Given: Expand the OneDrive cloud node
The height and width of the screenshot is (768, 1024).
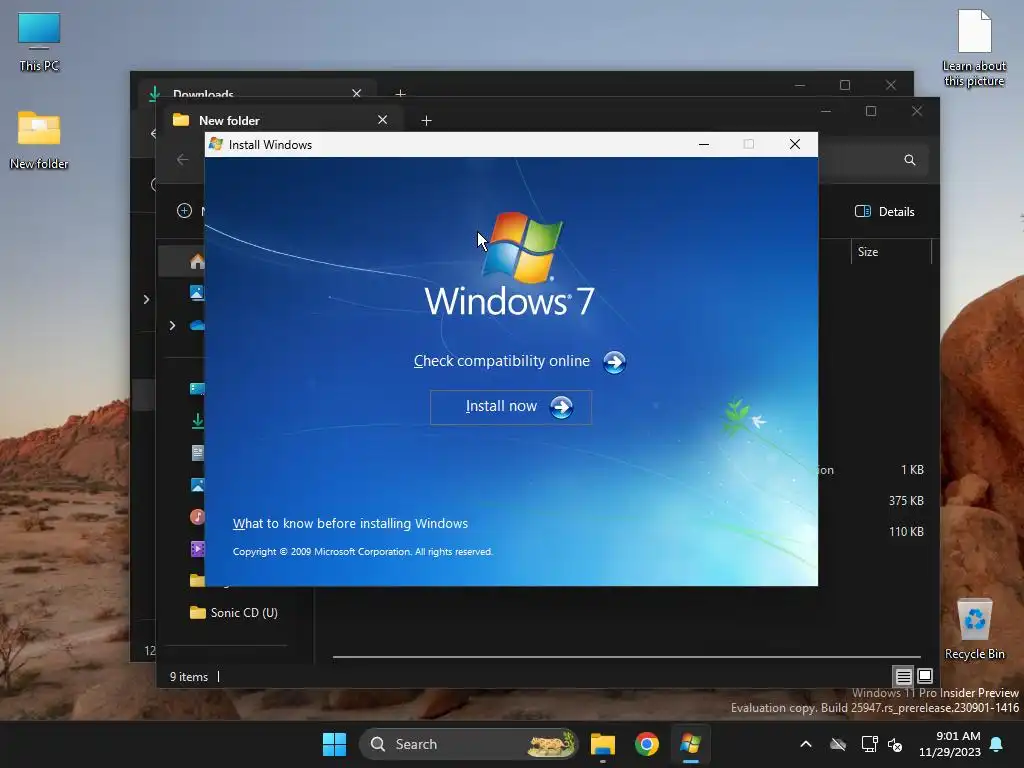Looking at the screenshot, I should click(172, 325).
